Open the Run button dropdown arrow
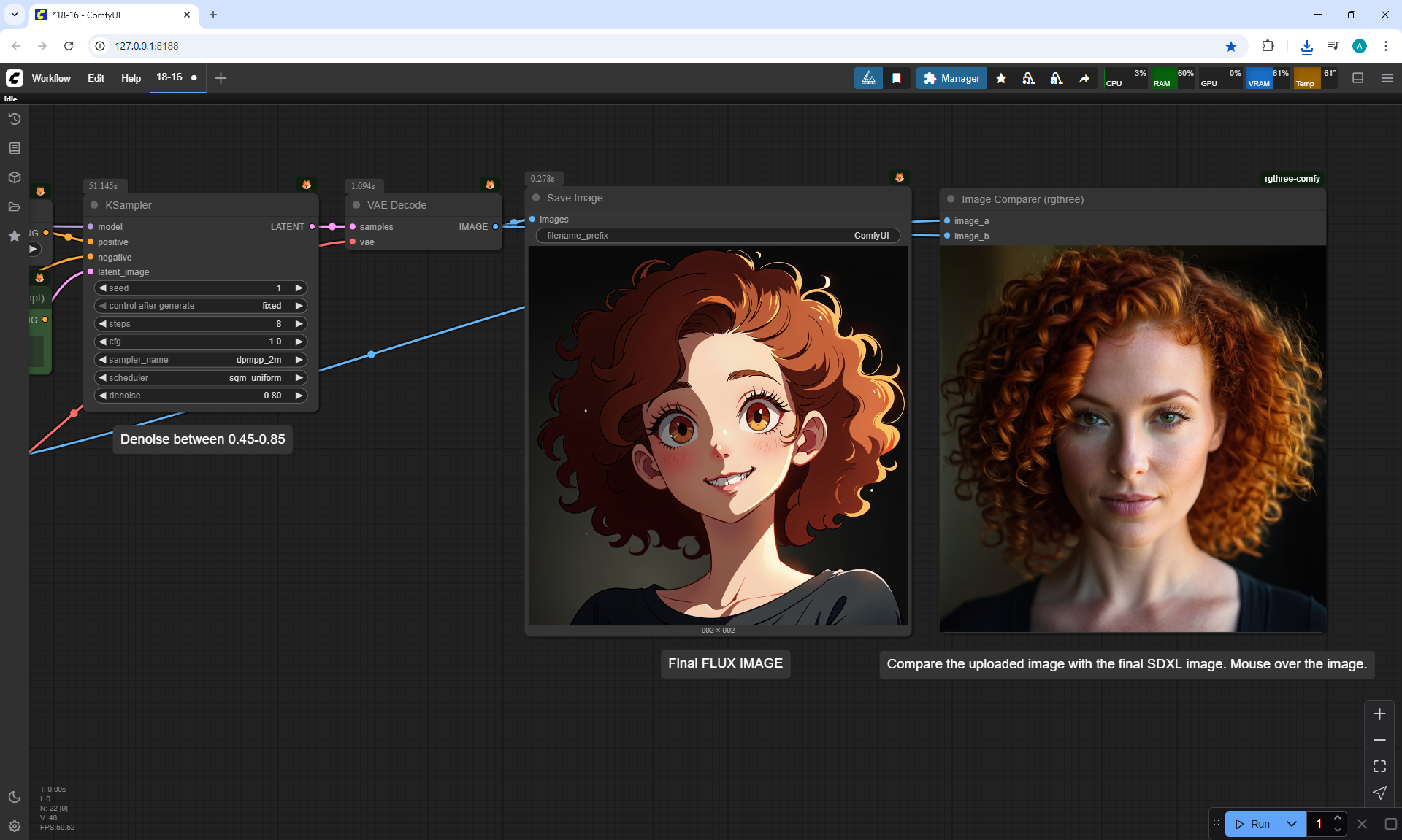1402x840 pixels. click(x=1292, y=824)
